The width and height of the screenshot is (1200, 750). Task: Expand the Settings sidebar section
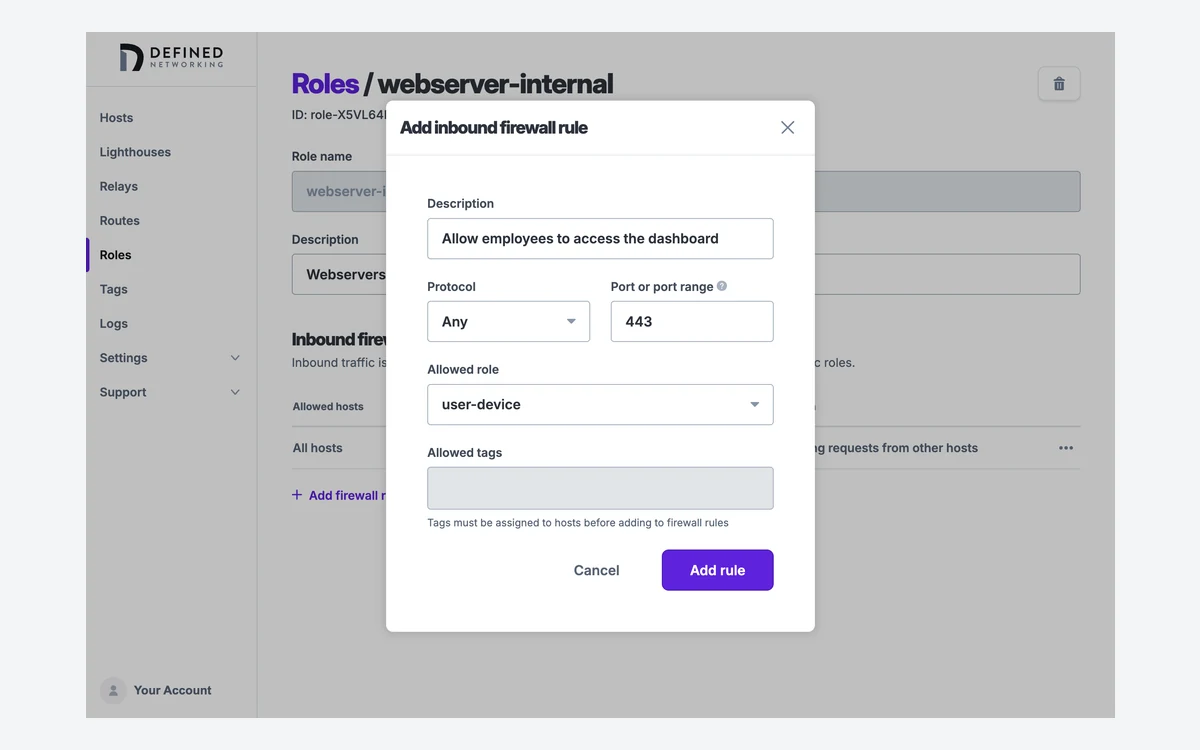[x=171, y=358]
